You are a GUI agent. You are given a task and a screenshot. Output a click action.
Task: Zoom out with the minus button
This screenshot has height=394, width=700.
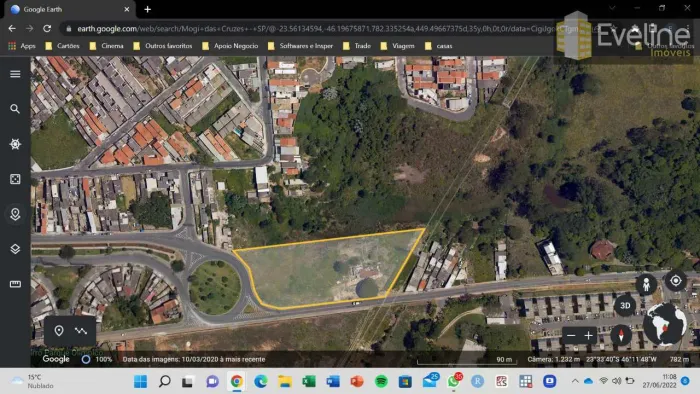point(571,336)
